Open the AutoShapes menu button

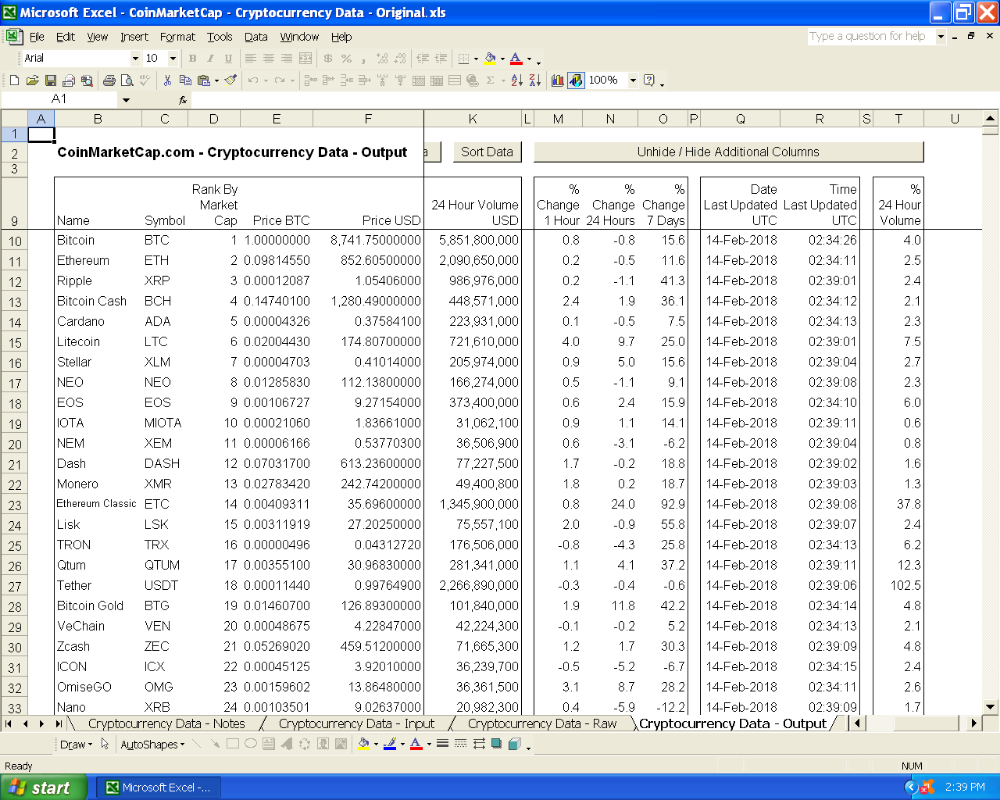pyautogui.click(x=152, y=744)
